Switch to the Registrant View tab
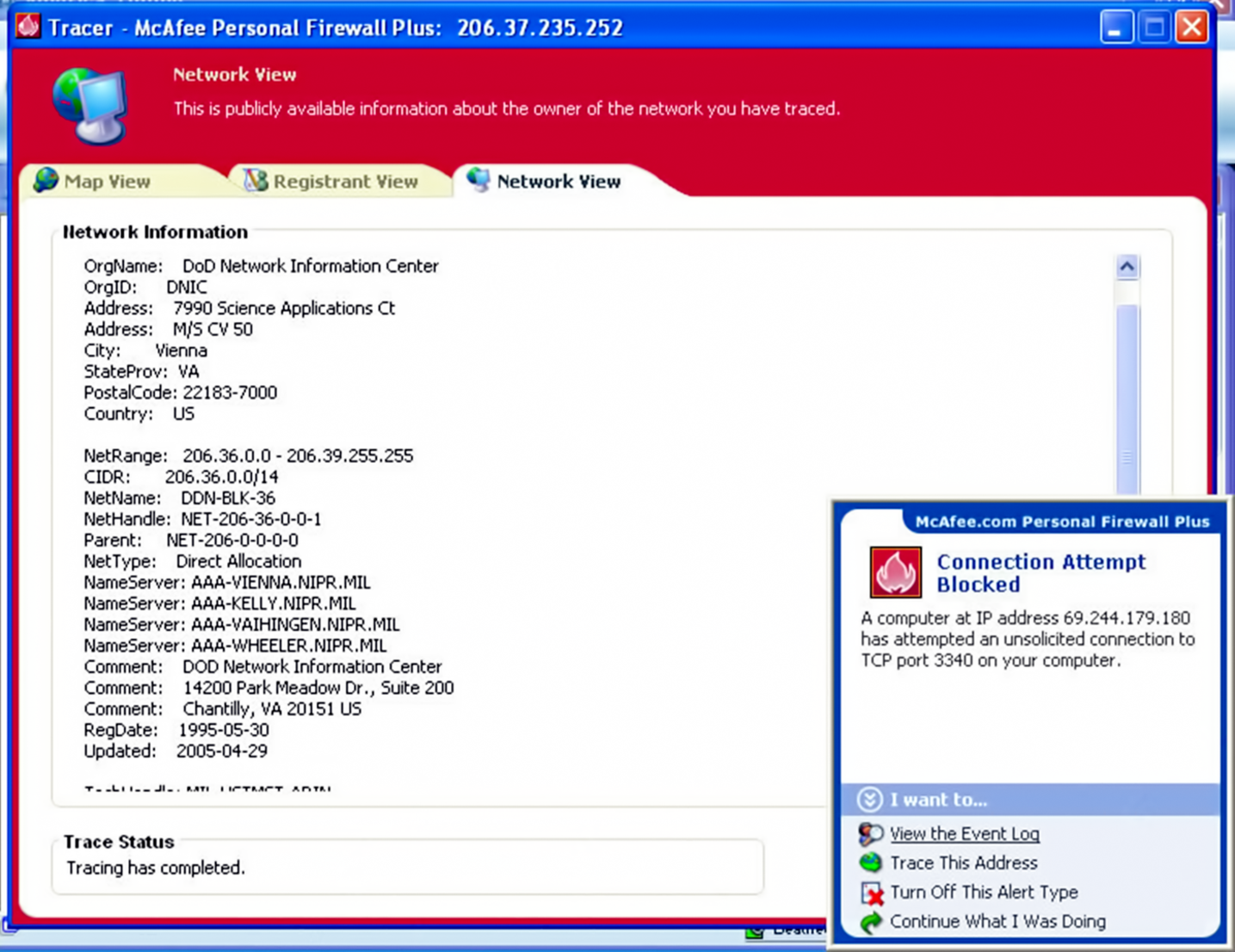Screen dimensions: 1235x952 coord(340,181)
